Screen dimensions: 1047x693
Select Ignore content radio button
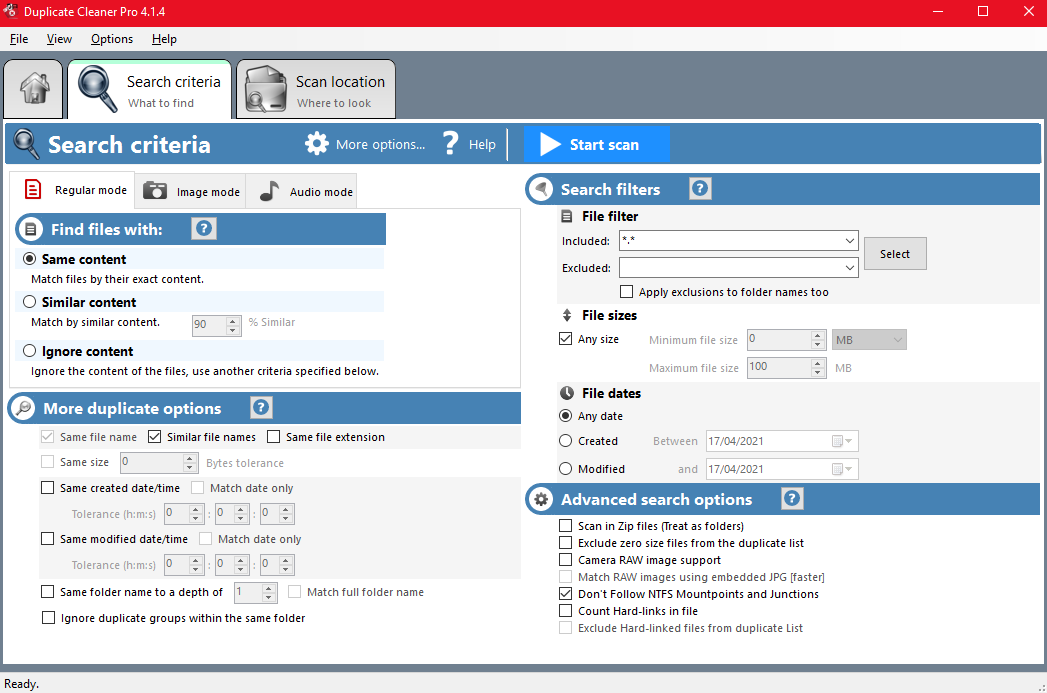click(x=29, y=351)
